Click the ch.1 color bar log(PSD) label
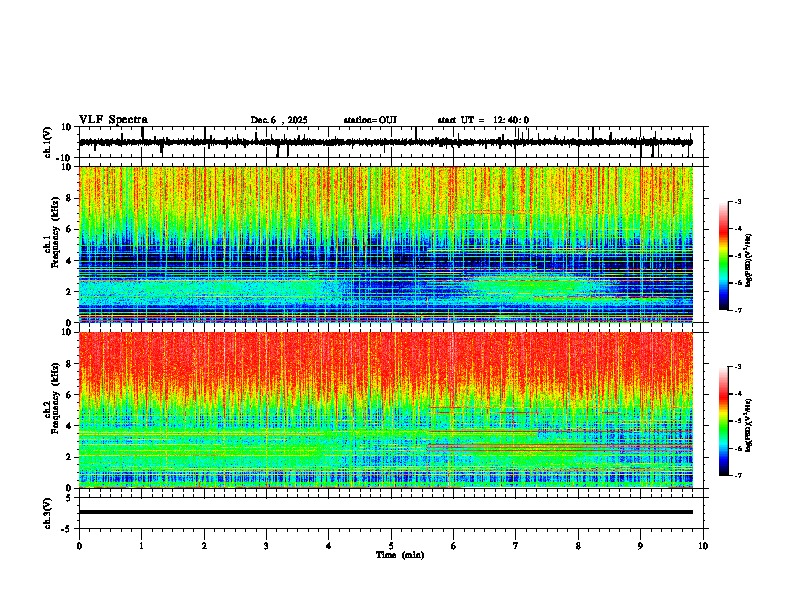Viewport: 792px width, 612px height. tap(749, 261)
